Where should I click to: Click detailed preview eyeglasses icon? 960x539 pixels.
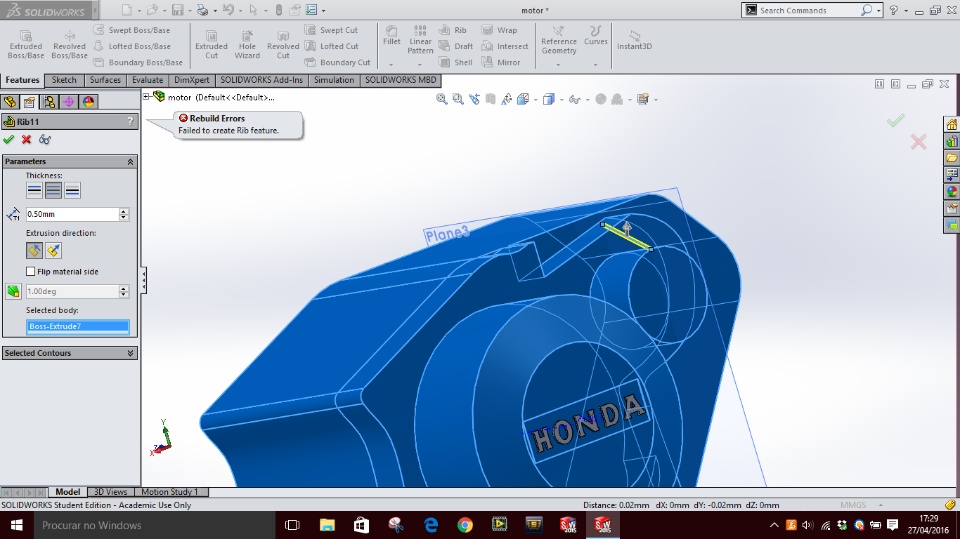click(x=45, y=140)
